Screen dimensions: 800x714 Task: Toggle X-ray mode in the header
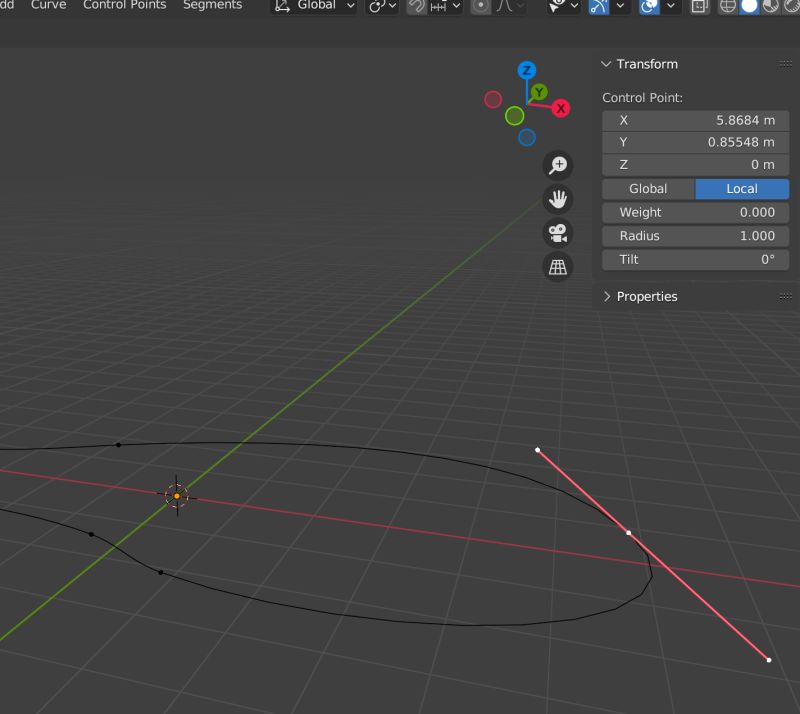click(x=698, y=6)
